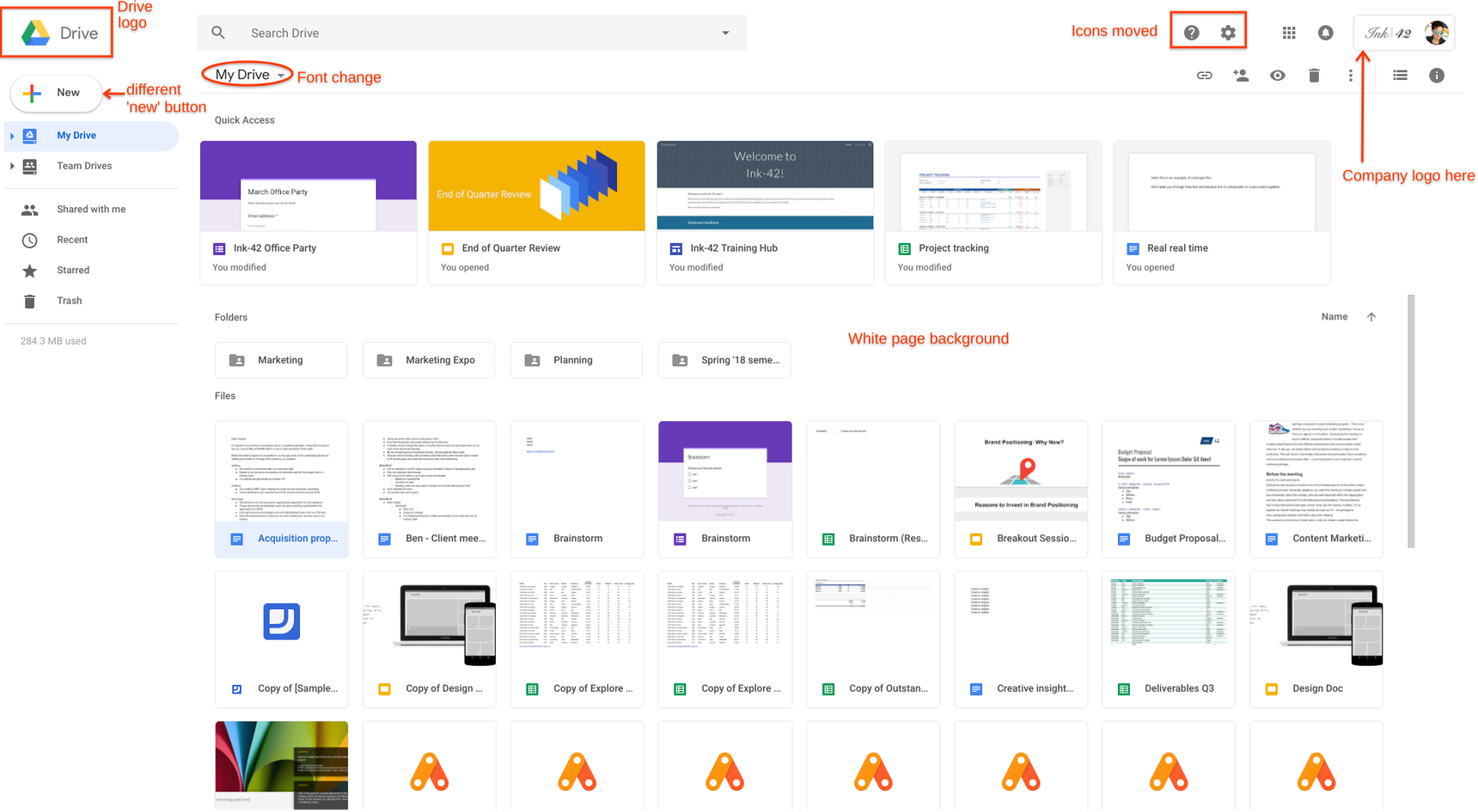Toggle the Preview eye icon

(1278, 76)
